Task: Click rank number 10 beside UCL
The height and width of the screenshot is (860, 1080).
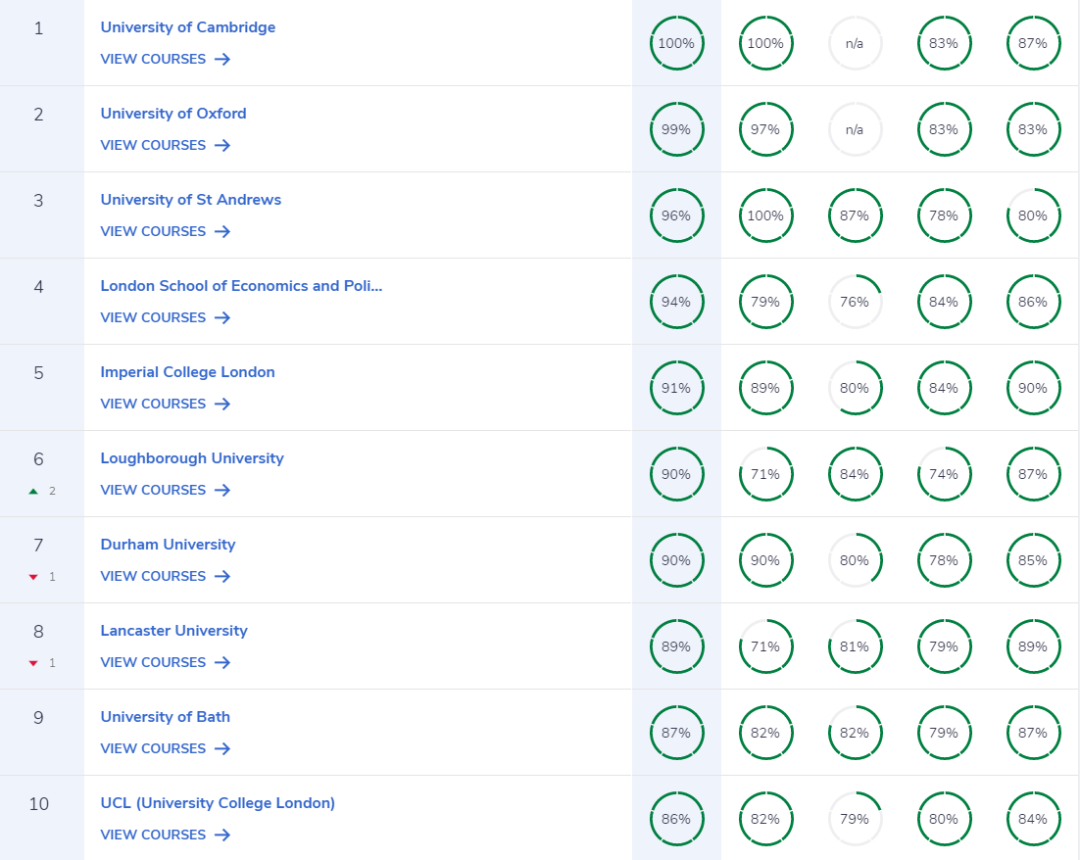Action: coord(39,804)
